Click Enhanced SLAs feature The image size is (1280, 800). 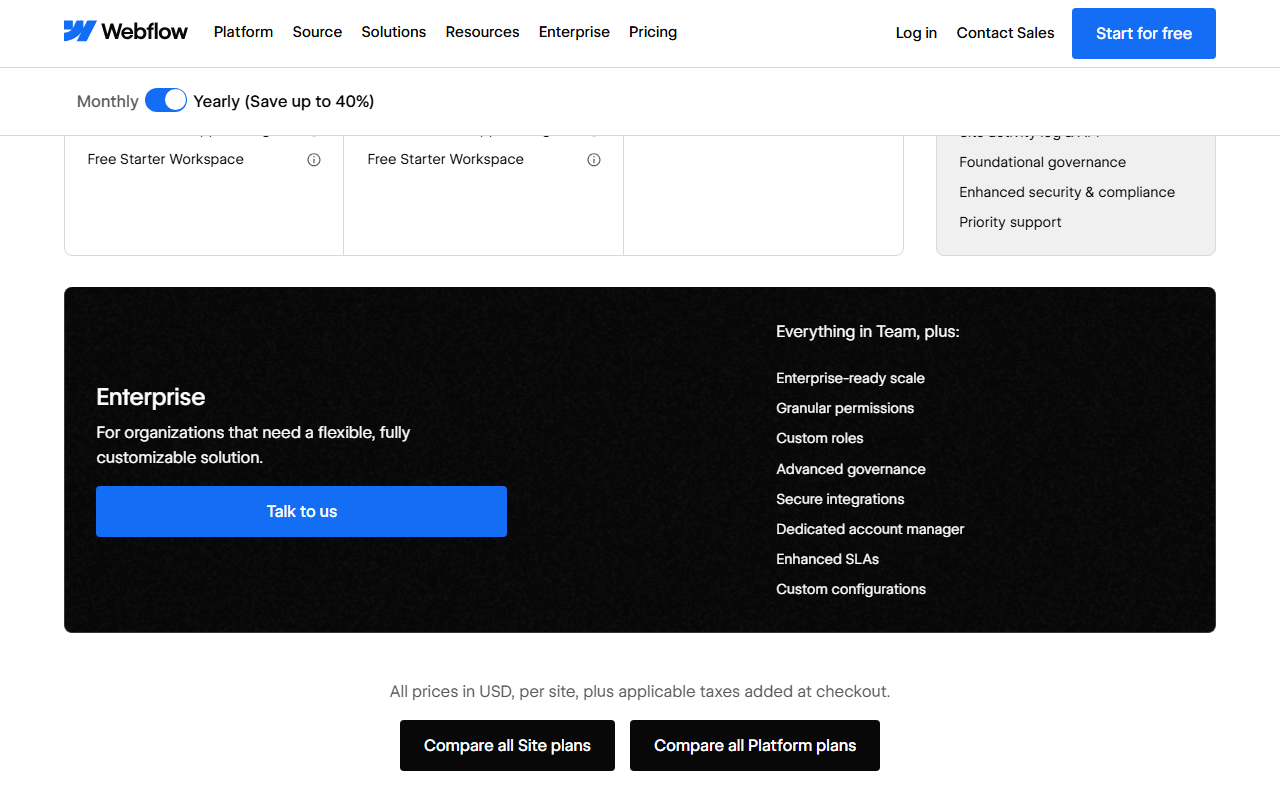pos(828,559)
